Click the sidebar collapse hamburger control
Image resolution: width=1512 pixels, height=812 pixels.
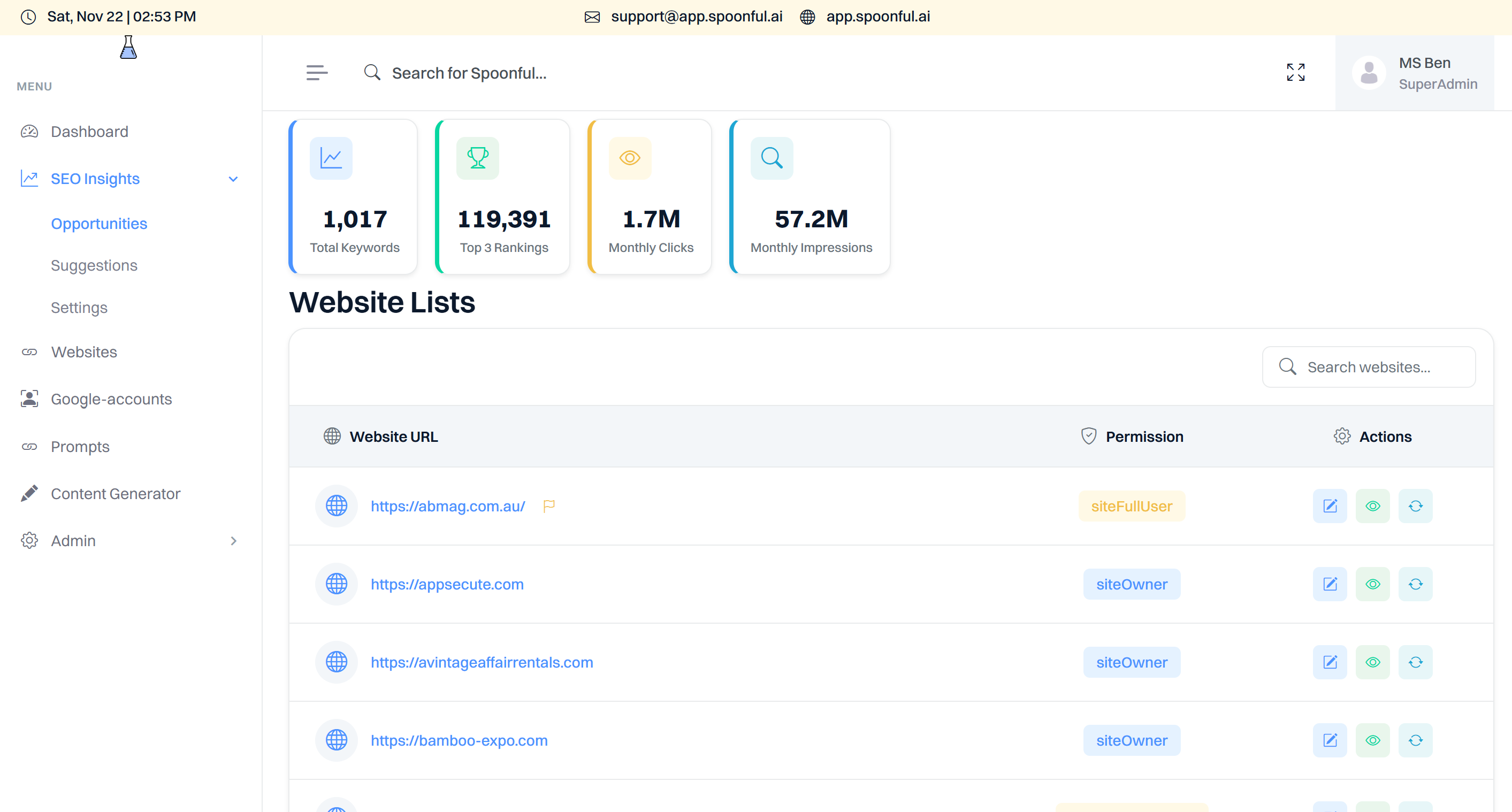click(x=316, y=72)
